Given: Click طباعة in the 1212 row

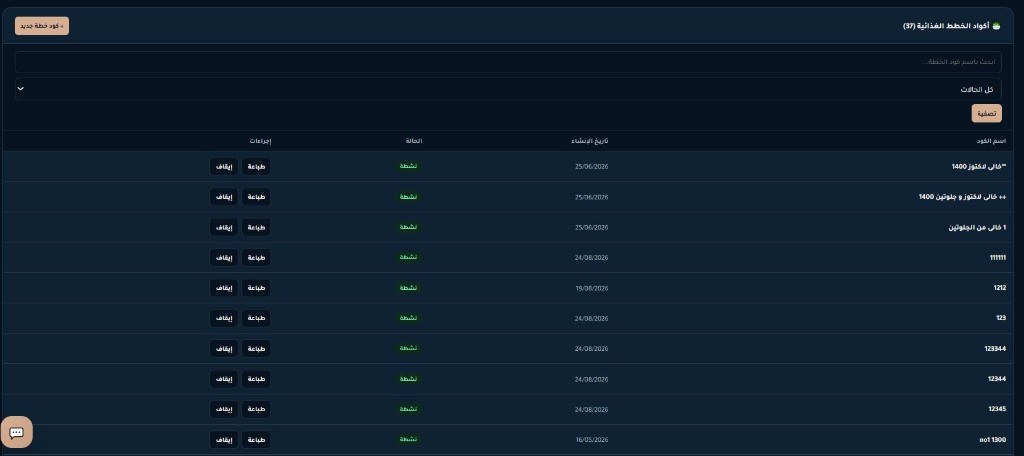Looking at the screenshot, I should point(256,287).
